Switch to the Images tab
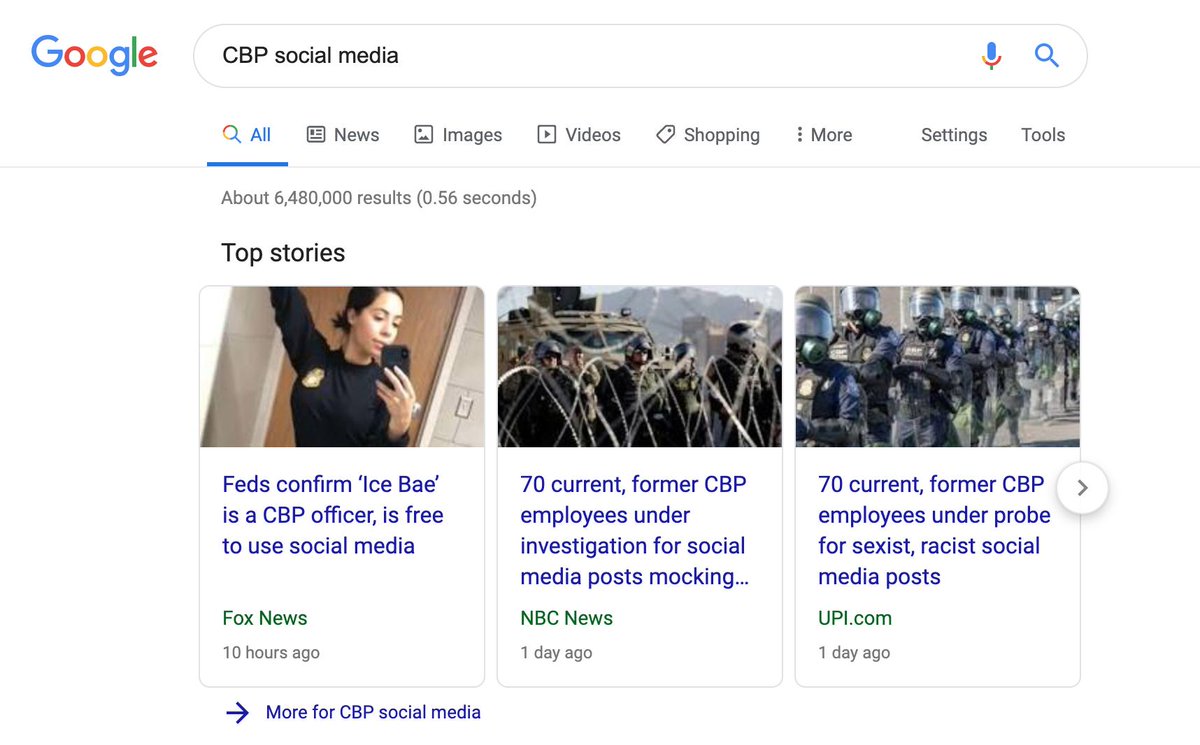This screenshot has width=1200, height=745. (458, 135)
